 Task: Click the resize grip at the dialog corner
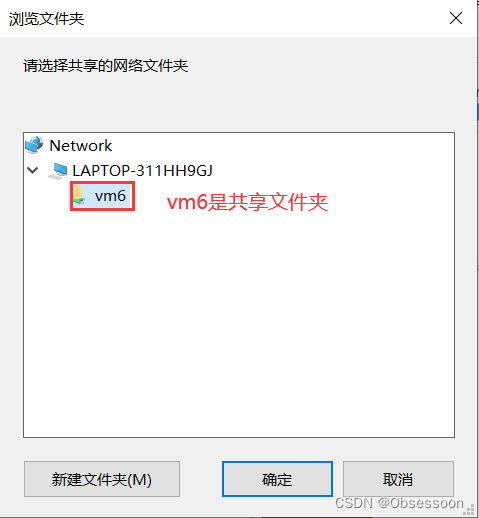(469, 509)
